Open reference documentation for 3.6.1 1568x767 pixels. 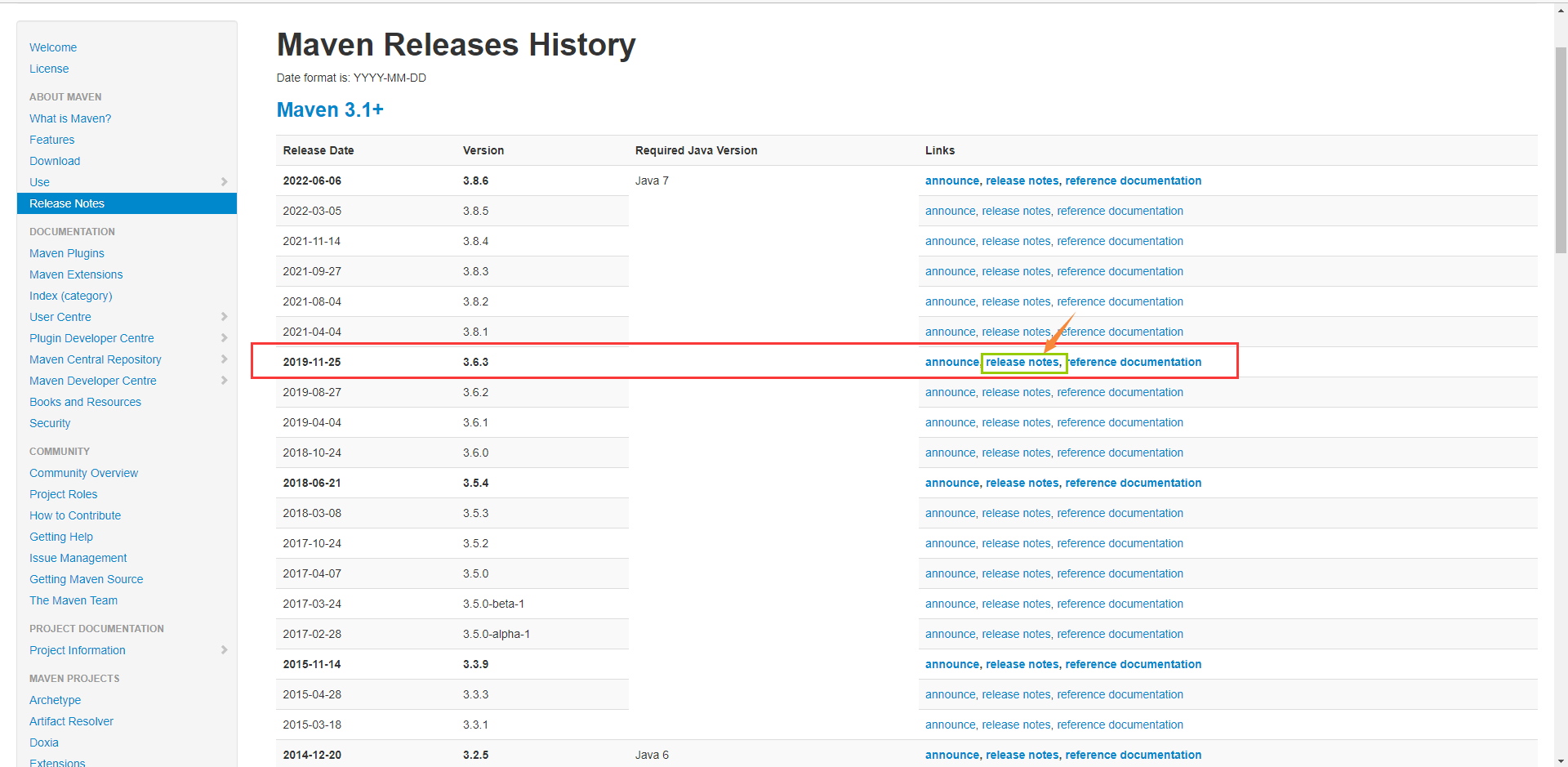tap(1120, 422)
